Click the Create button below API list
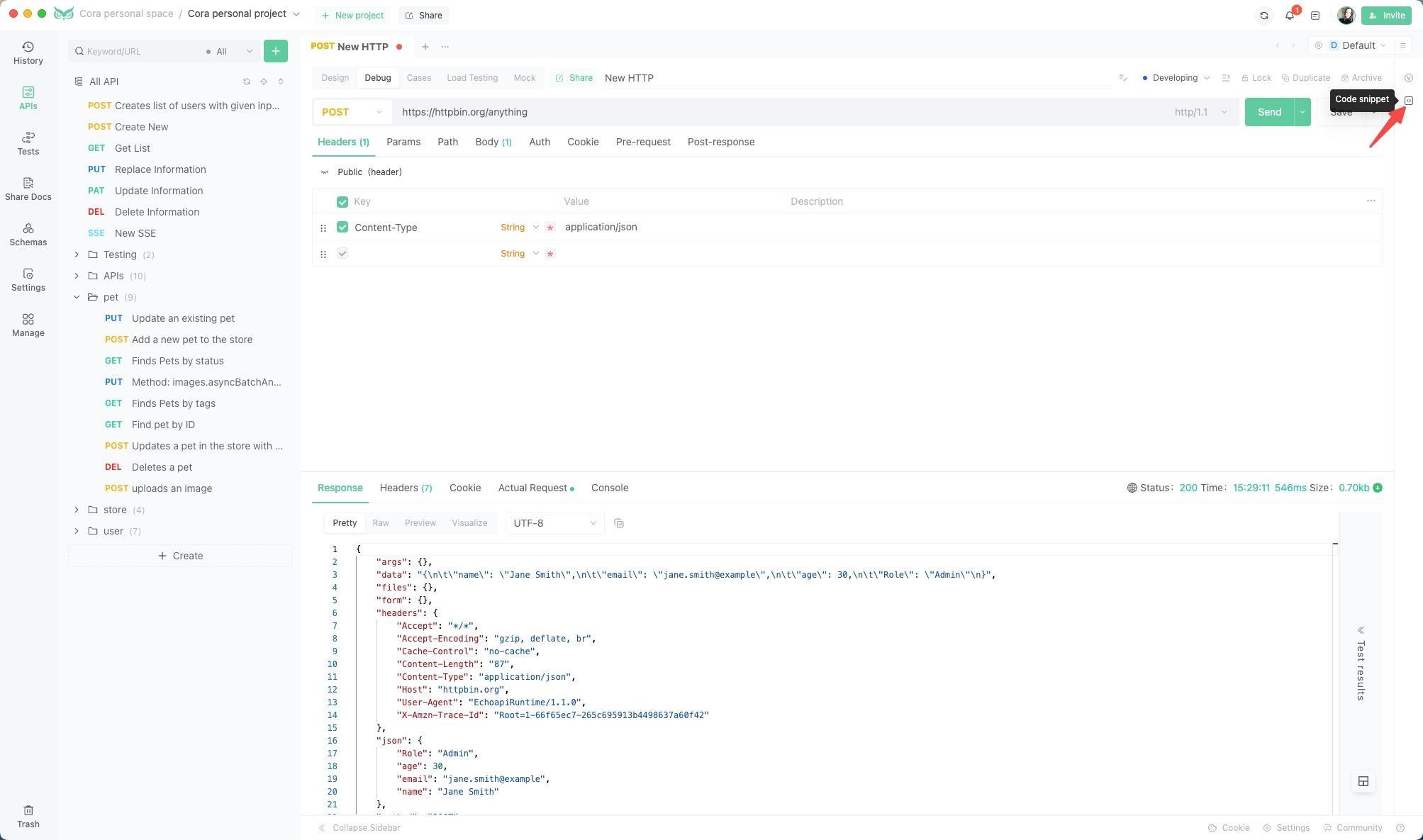The image size is (1423, 840). 180,556
